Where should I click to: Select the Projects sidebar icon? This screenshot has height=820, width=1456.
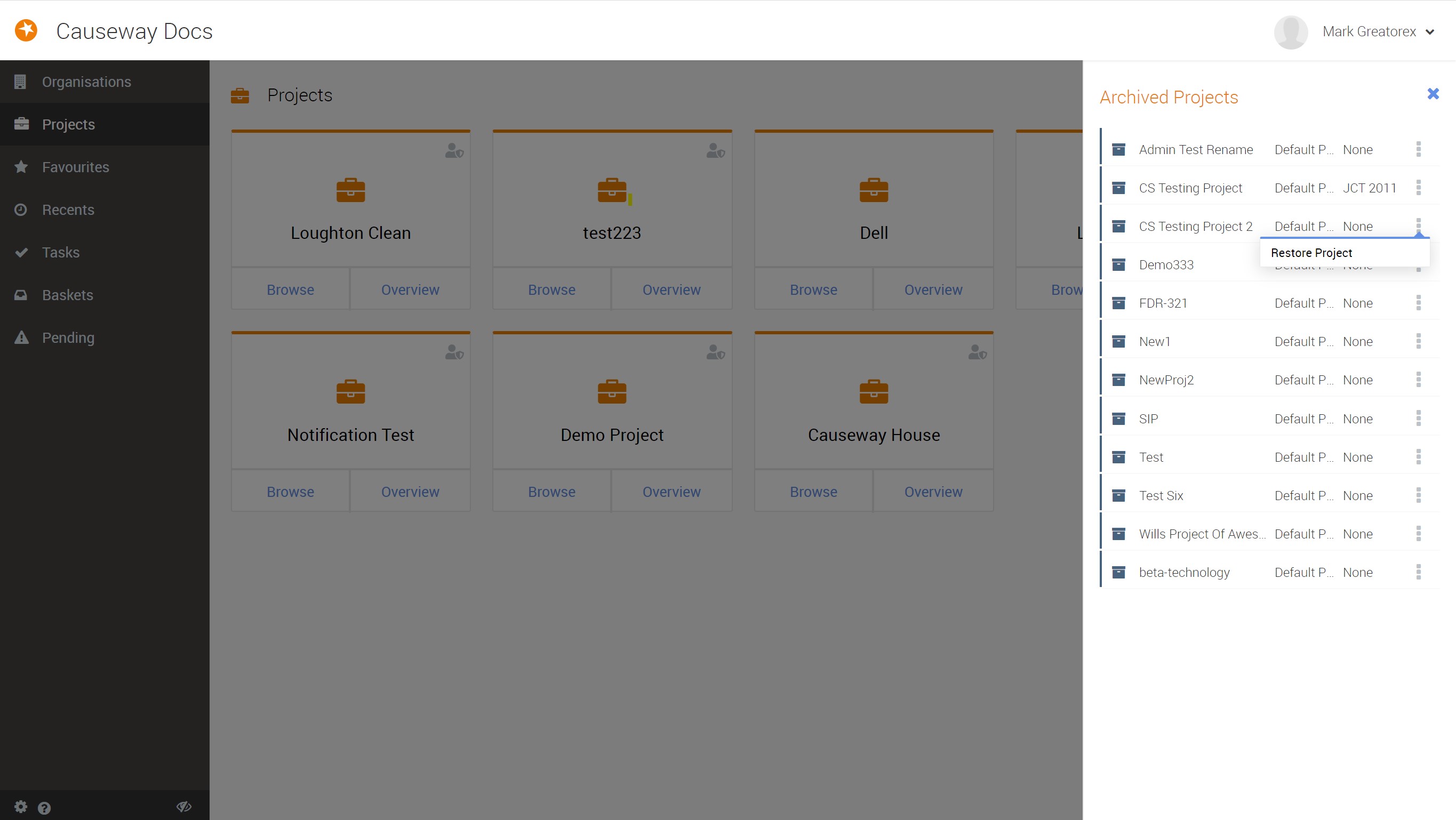[x=22, y=123]
